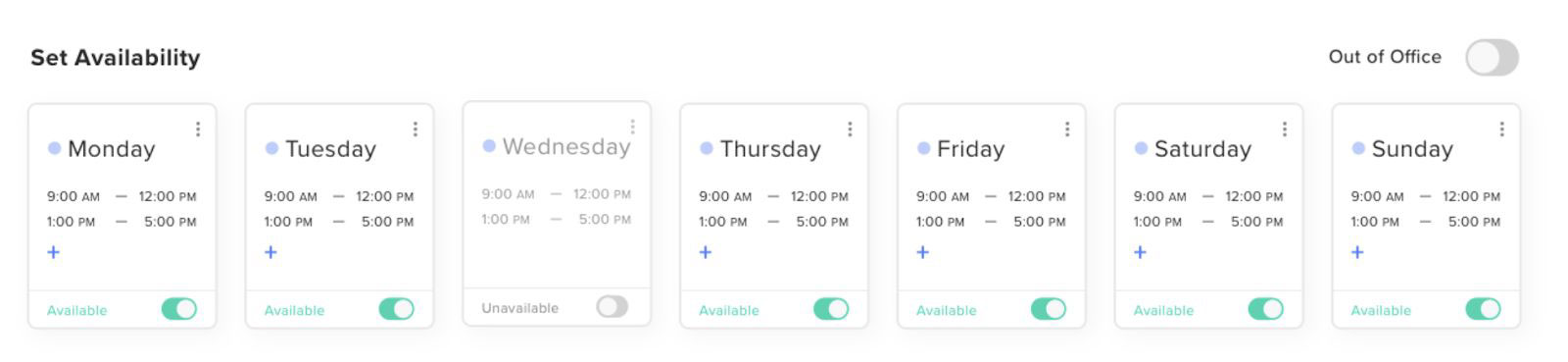Add a time slot to Sunday
The height and width of the screenshot is (362, 1568).
(1357, 252)
